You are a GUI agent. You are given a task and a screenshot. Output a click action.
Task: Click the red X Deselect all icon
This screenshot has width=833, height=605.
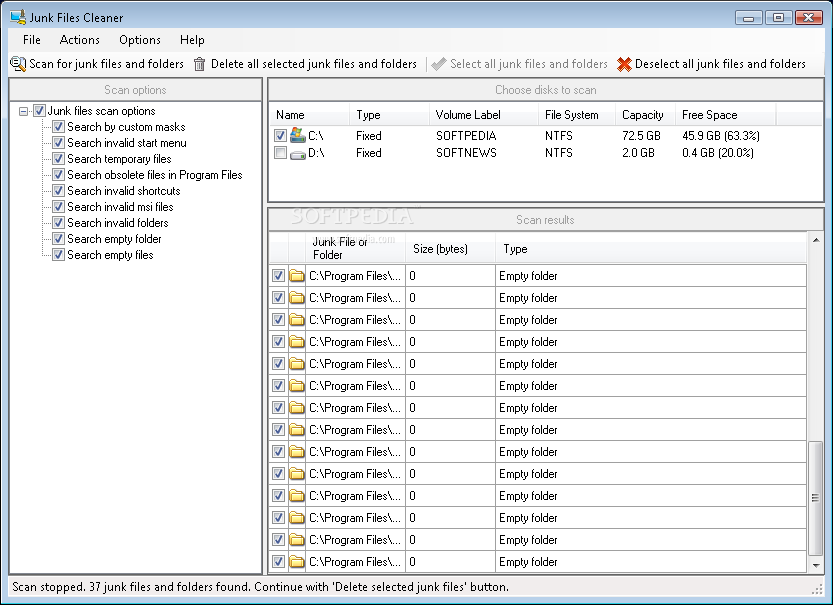point(624,64)
